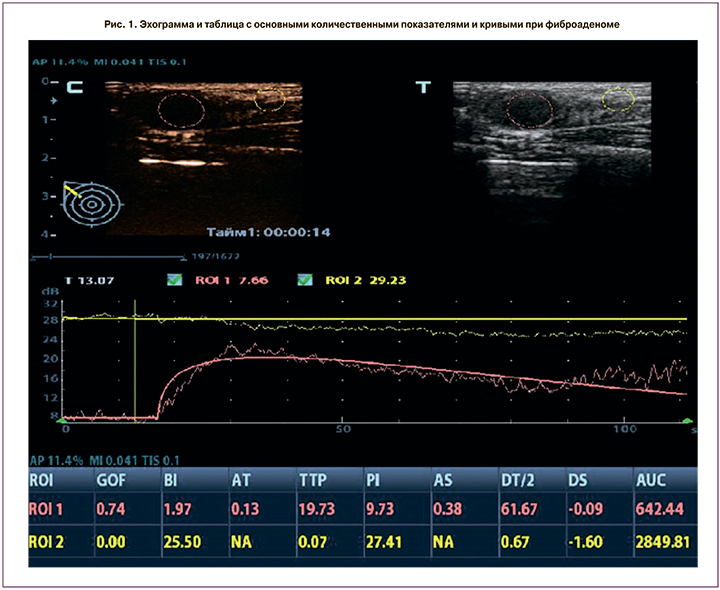Image resolution: width=720 pixels, height=590 pixels.
Task: Click the T tissue view label
Action: click(x=423, y=88)
